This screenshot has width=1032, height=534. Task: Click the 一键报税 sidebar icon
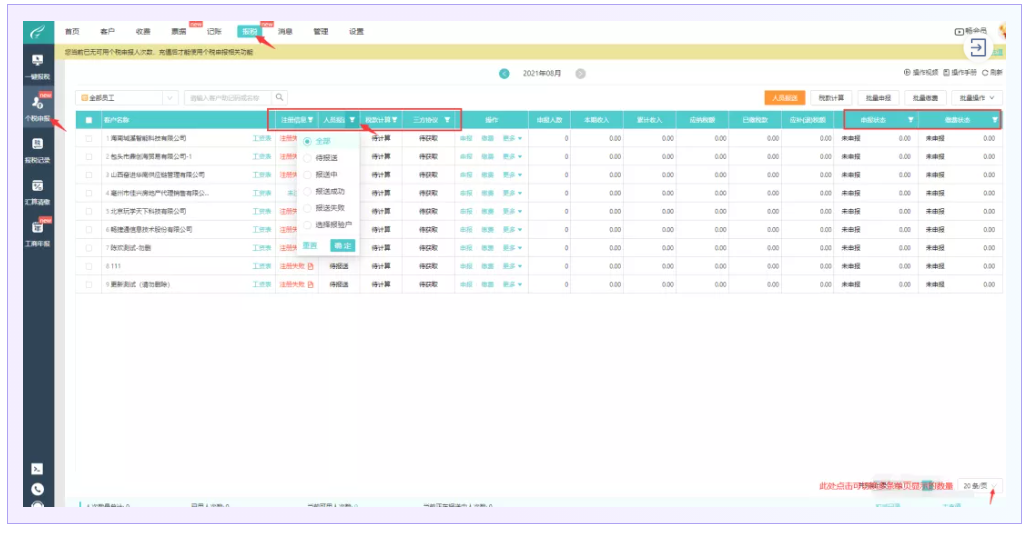37,66
